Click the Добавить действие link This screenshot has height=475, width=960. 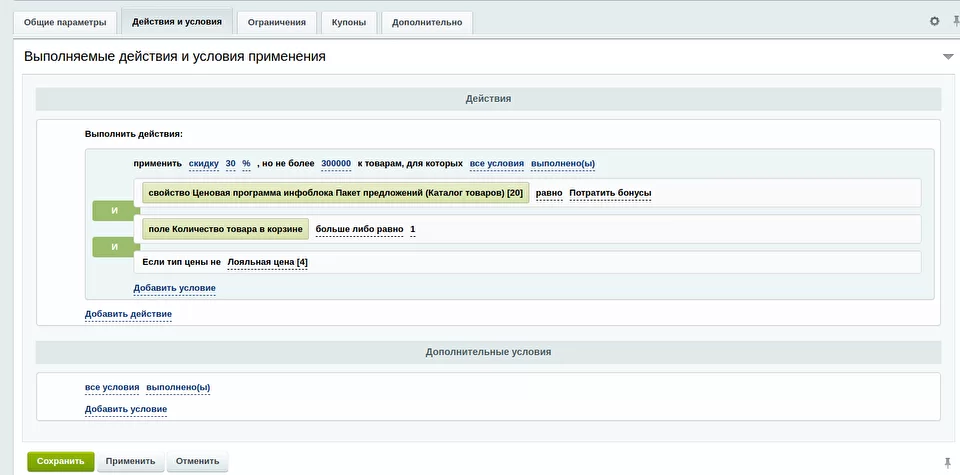coord(129,315)
